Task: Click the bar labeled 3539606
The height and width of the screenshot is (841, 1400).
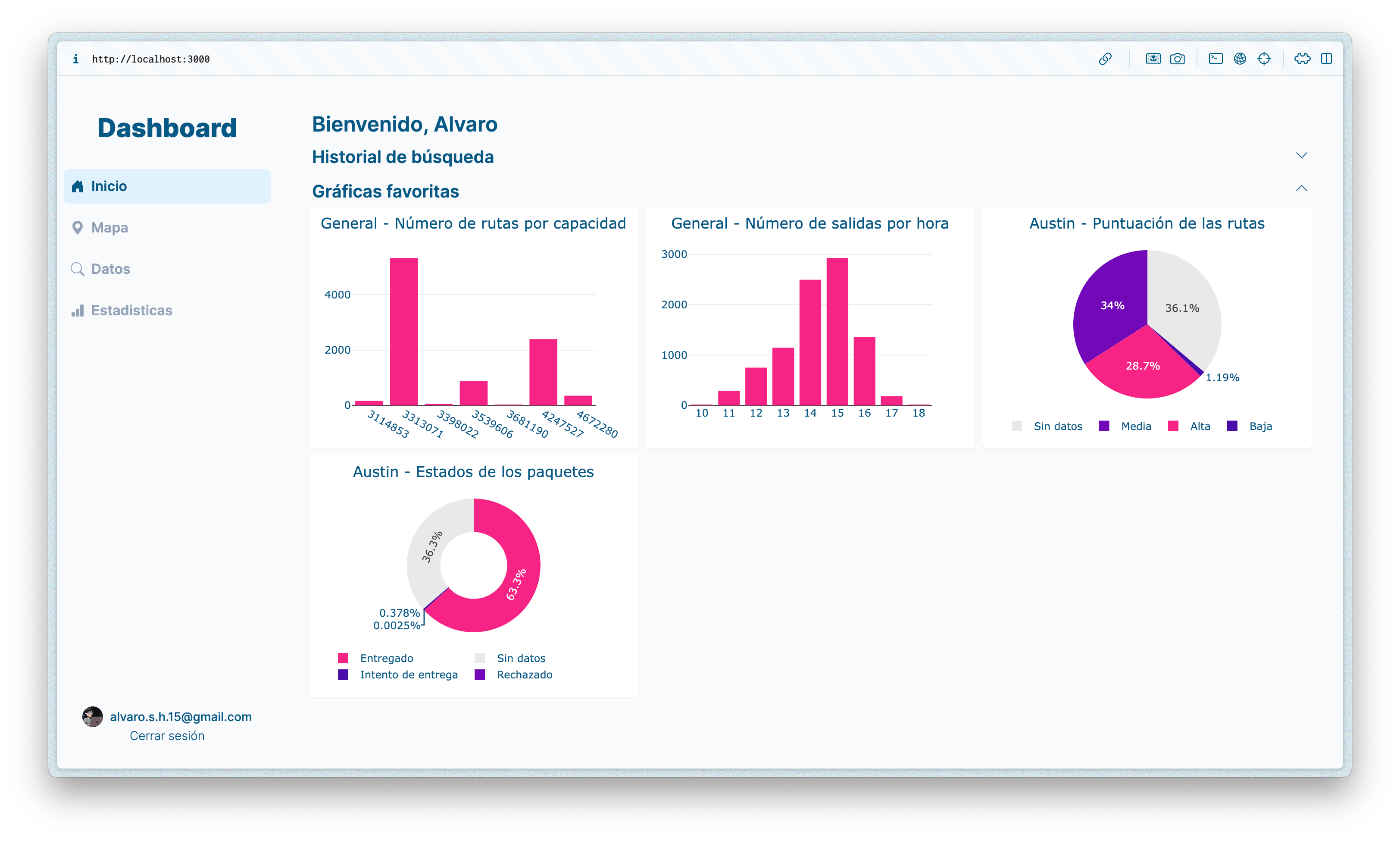Action: (473, 393)
